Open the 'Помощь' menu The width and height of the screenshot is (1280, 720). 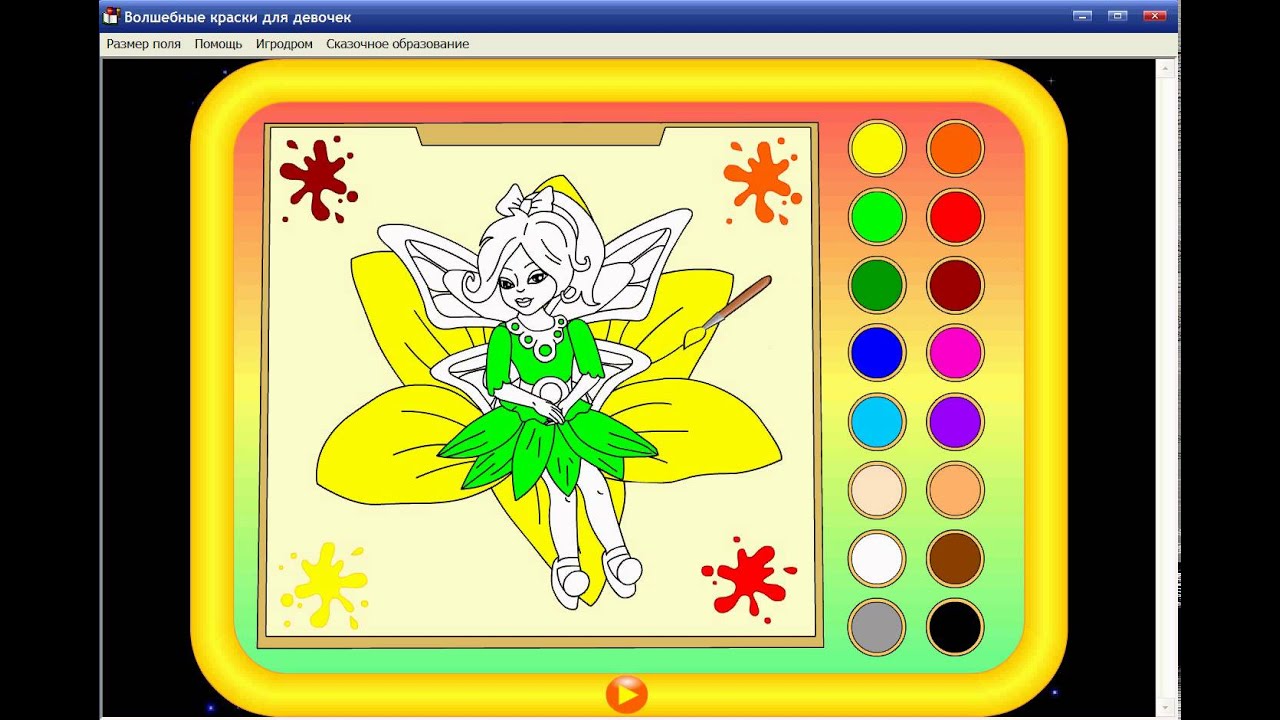click(x=218, y=44)
